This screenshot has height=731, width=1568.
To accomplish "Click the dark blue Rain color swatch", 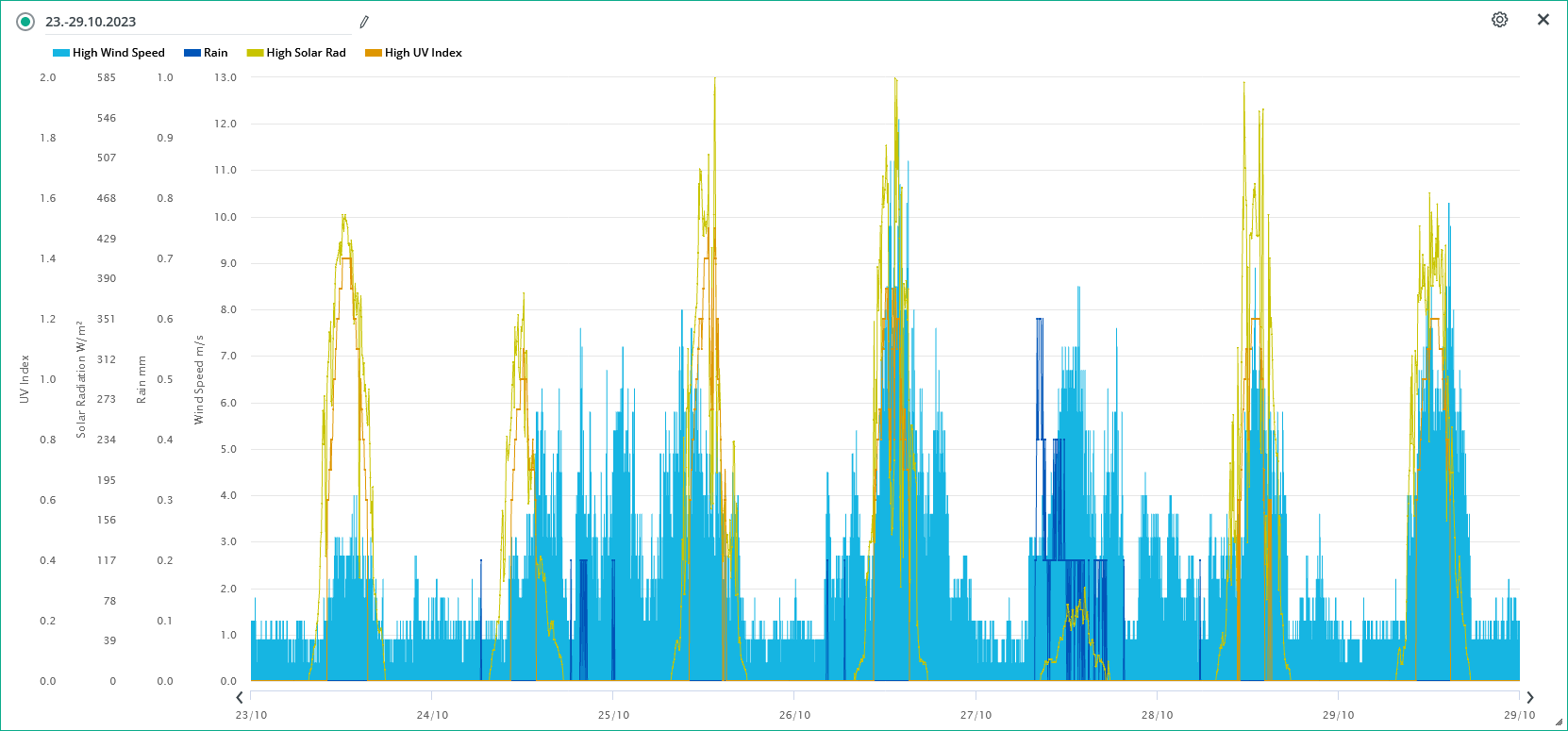I will click(192, 53).
